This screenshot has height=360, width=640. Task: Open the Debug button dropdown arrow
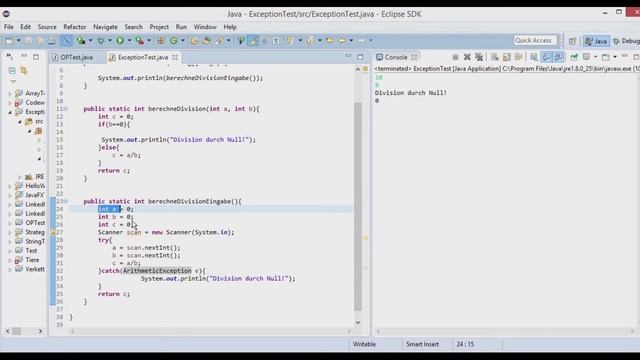click(x=110, y=40)
